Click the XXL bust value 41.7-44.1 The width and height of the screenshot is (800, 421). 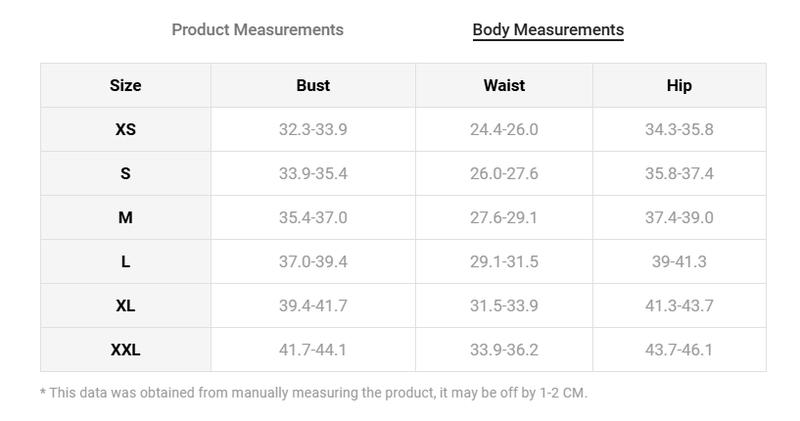click(x=313, y=350)
